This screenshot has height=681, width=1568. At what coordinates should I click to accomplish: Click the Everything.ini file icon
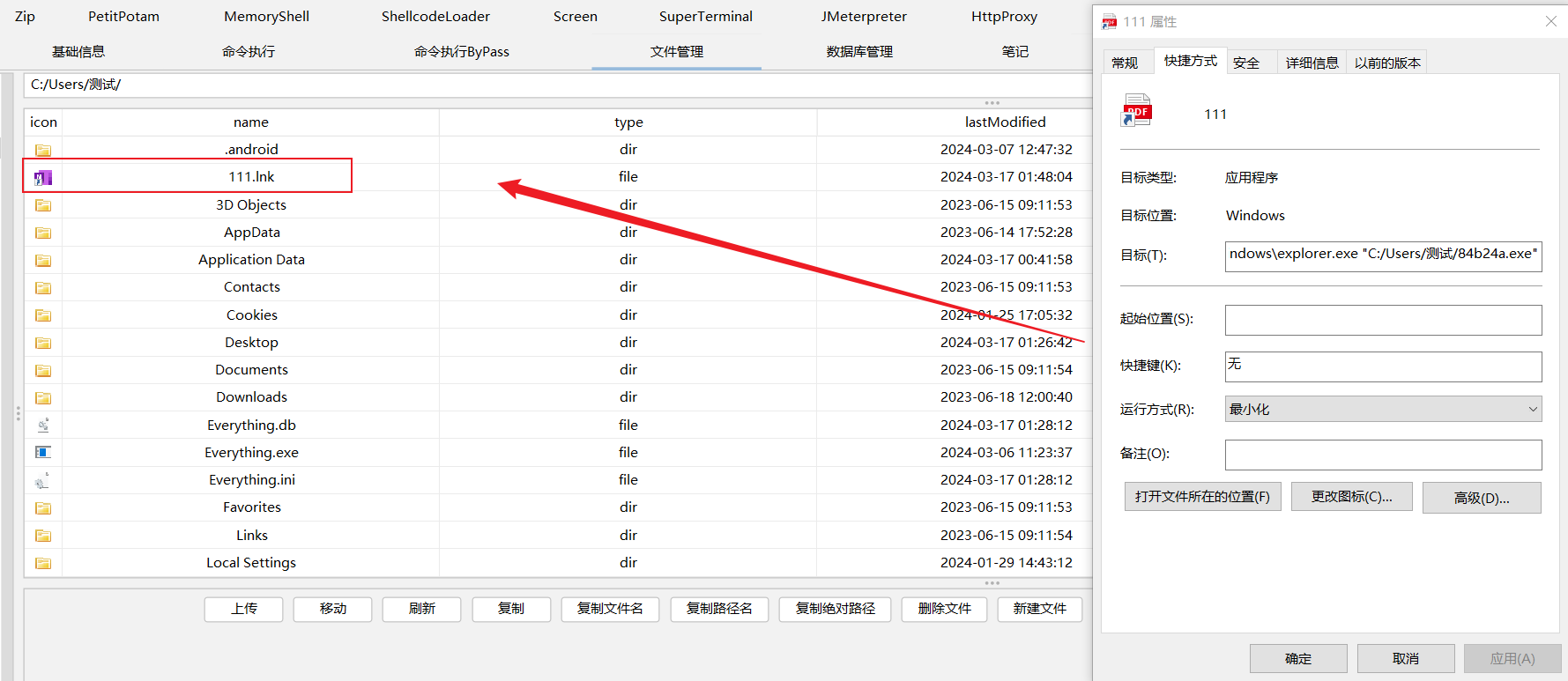pyautogui.click(x=43, y=480)
